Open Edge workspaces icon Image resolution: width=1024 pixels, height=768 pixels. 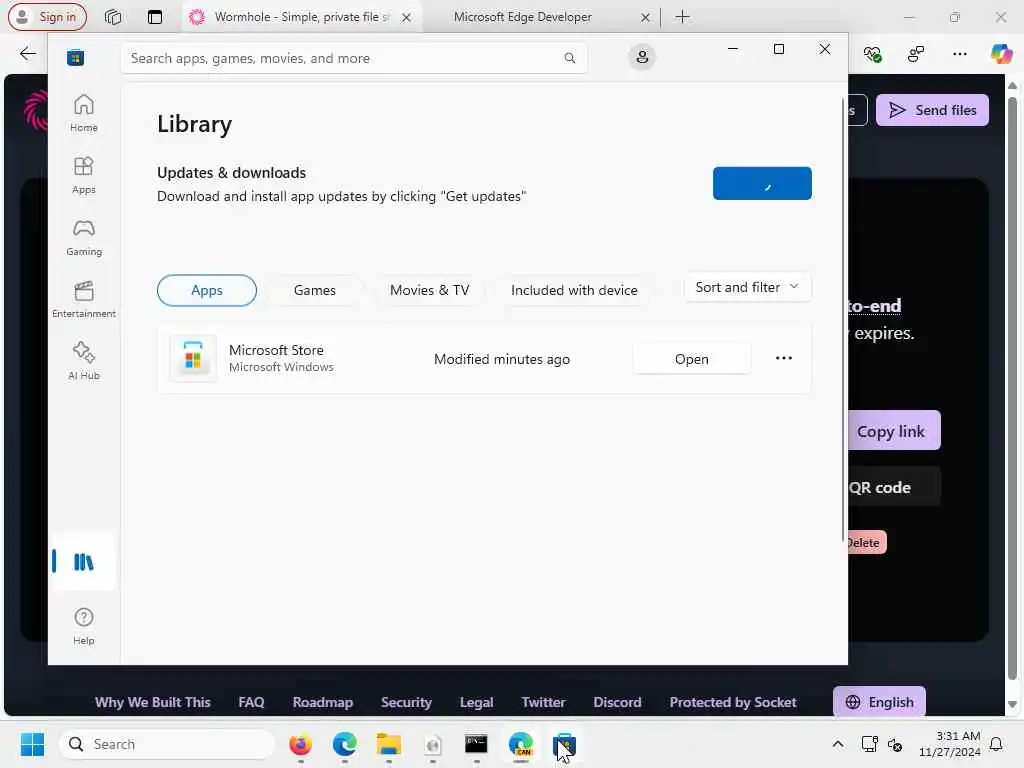pos(113,17)
